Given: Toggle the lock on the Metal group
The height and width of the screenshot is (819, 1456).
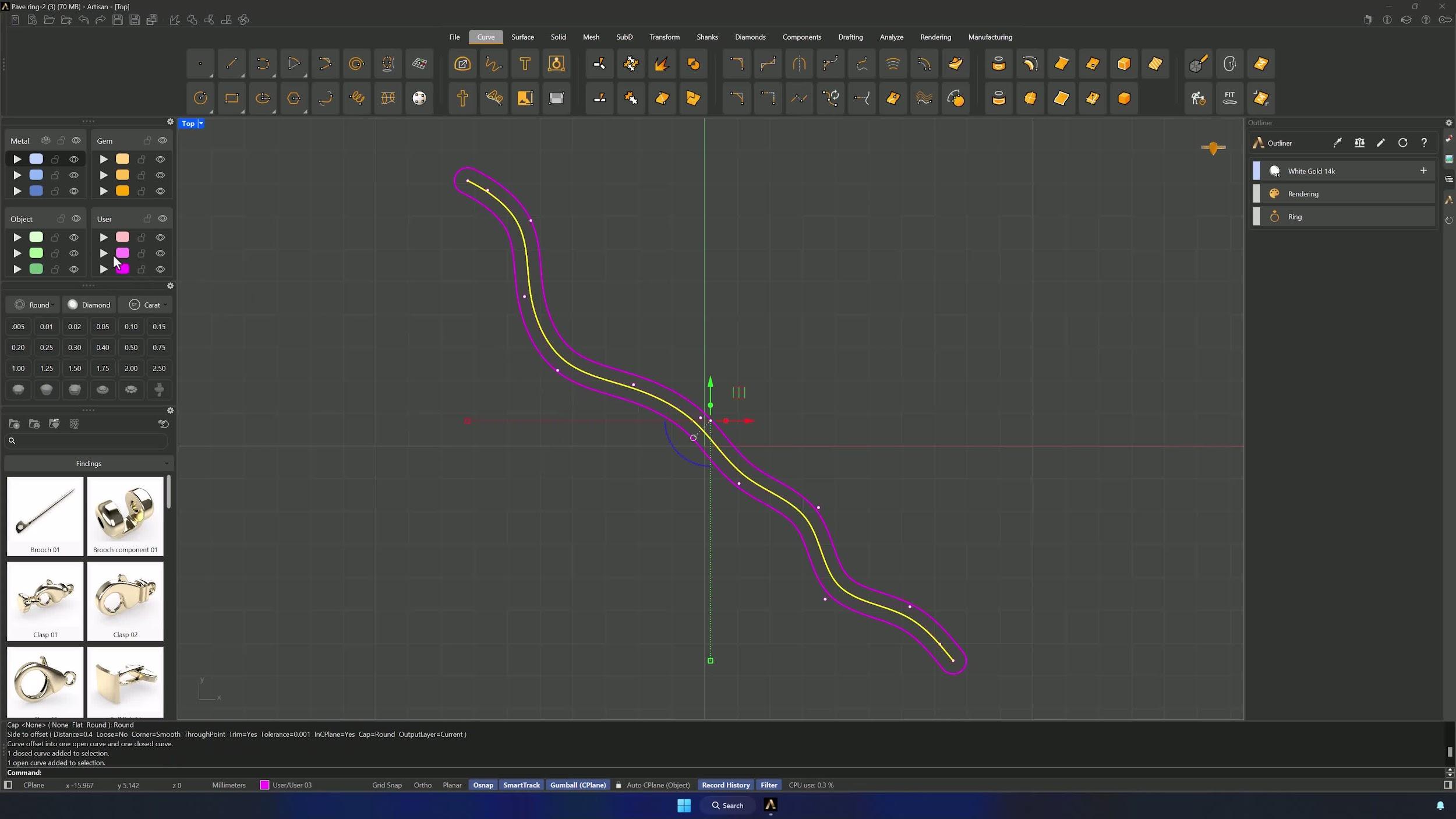Looking at the screenshot, I should coord(61,140).
